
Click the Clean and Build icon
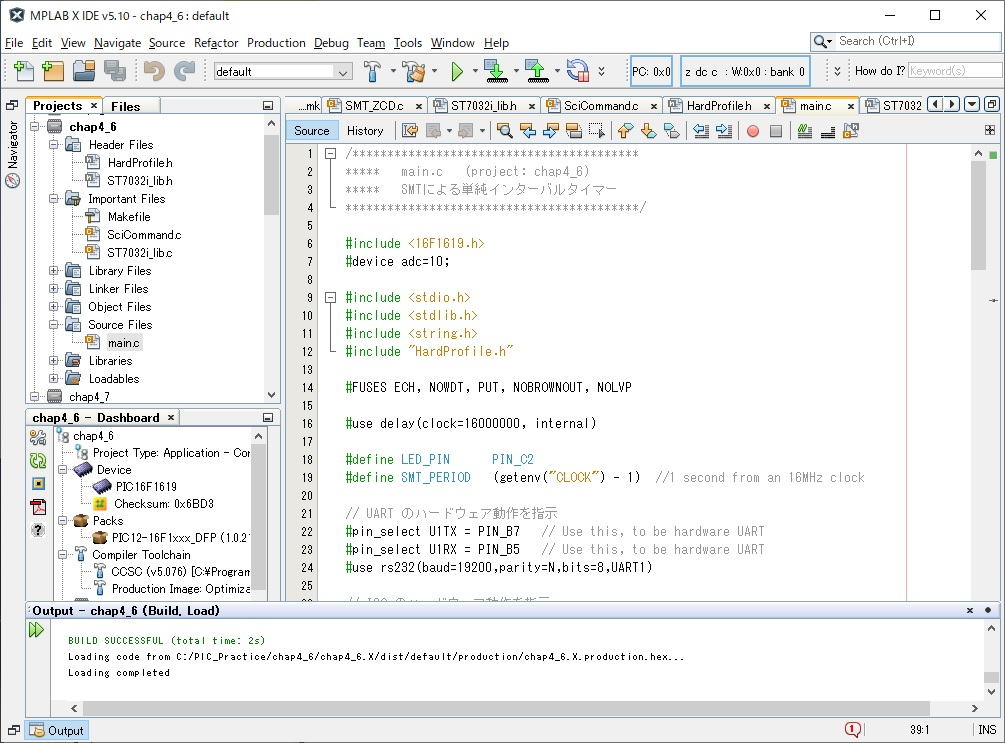pos(413,71)
